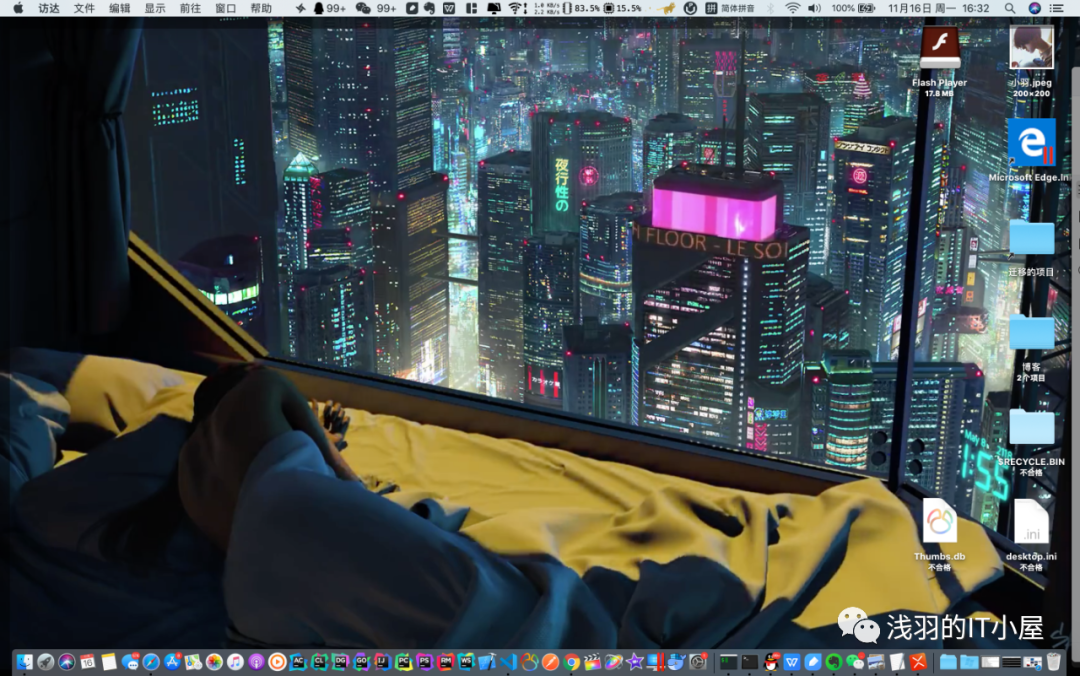Launch GoLand (GO) from the Dock
This screenshot has width=1080, height=676.
pyautogui.click(x=362, y=662)
